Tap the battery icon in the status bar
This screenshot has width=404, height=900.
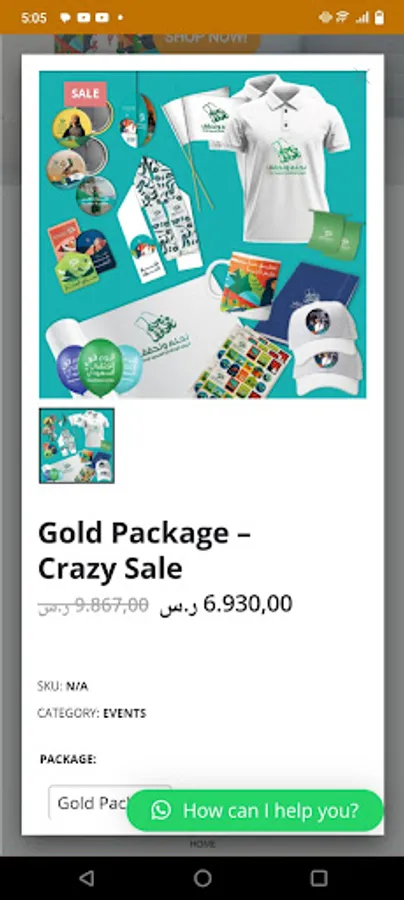[379, 18]
